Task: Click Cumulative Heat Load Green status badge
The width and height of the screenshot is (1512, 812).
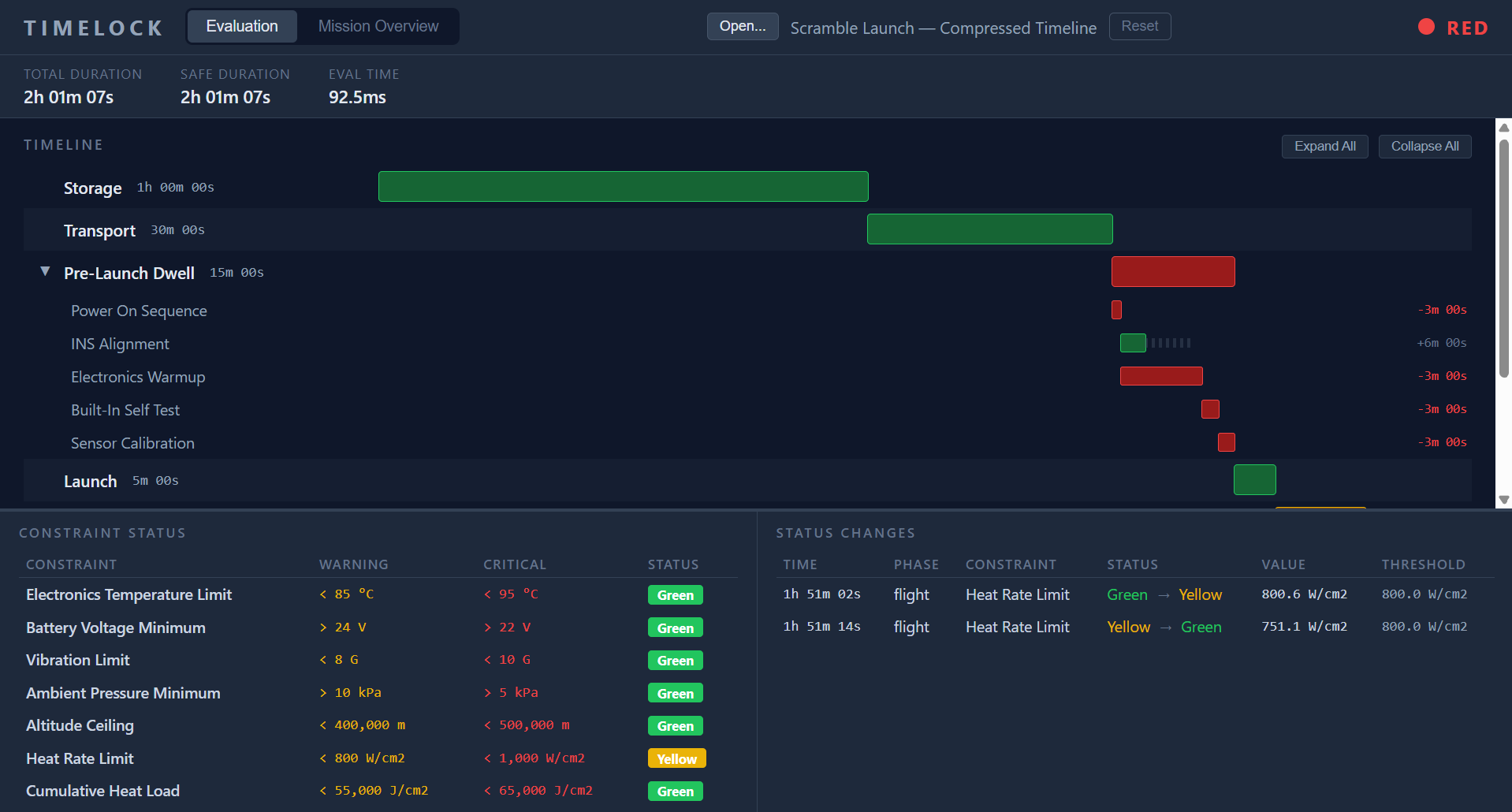Action: 676,792
